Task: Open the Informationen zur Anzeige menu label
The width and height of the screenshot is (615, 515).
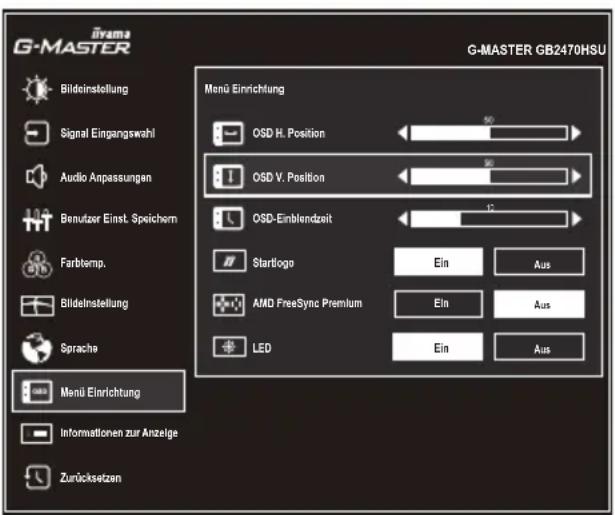Action: [119, 433]
